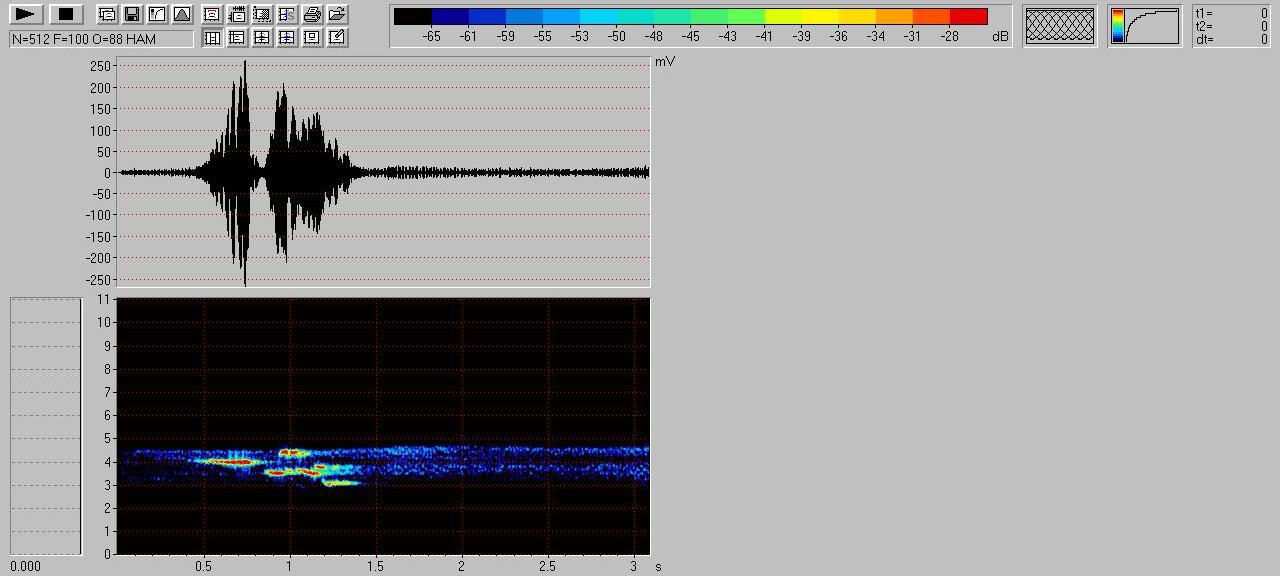Click the curve settings icon beside save

156,14
